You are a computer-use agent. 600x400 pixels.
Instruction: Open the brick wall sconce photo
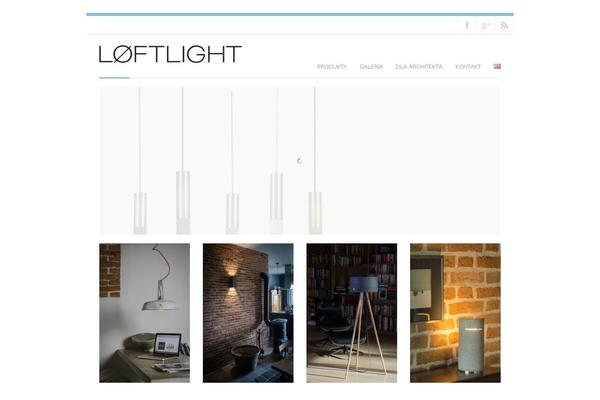pos(248,313)
